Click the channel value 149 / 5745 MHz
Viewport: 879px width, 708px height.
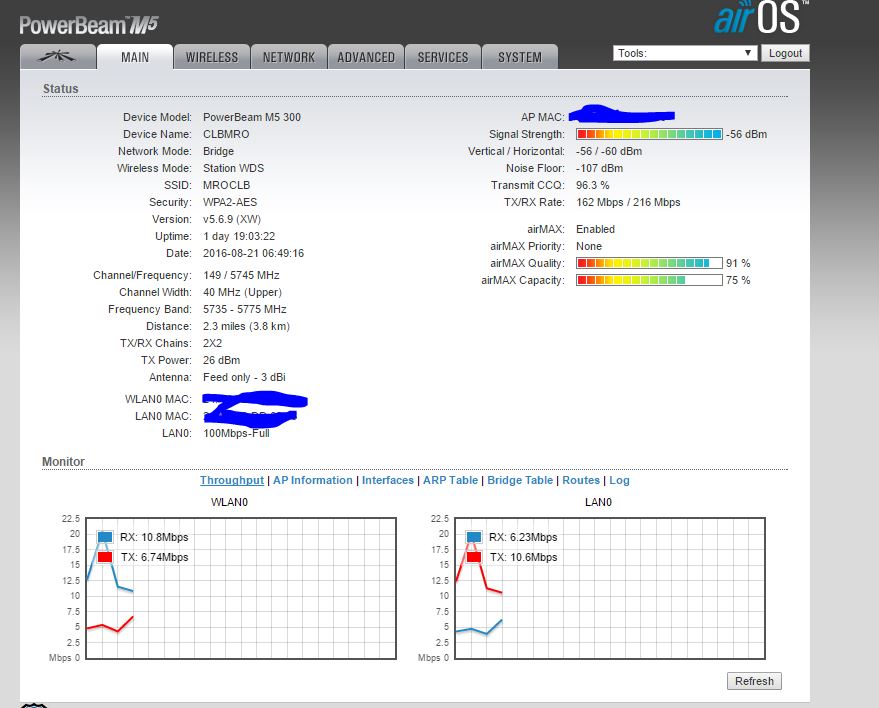[241, 275]
